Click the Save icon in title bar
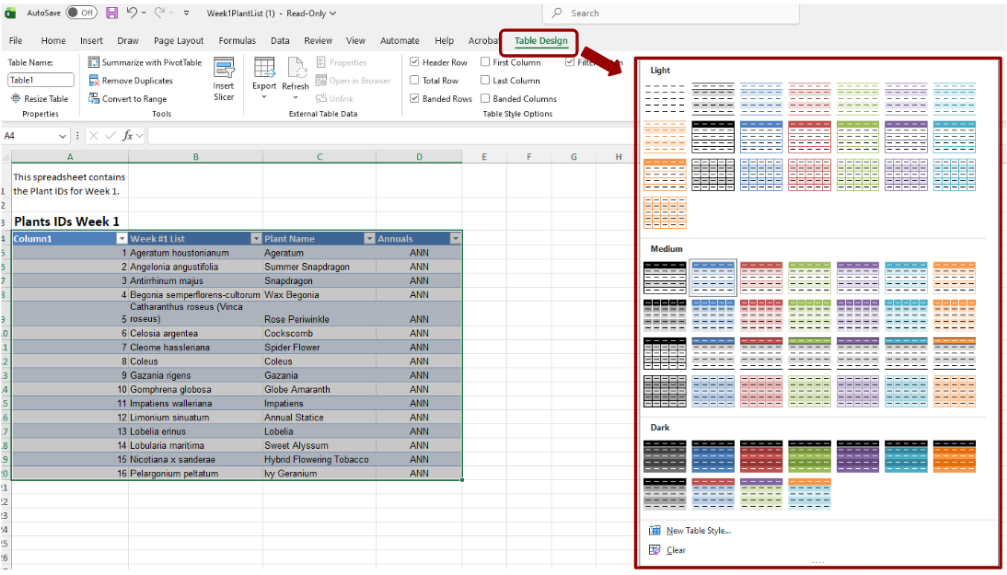 click(x=112, y=13)
